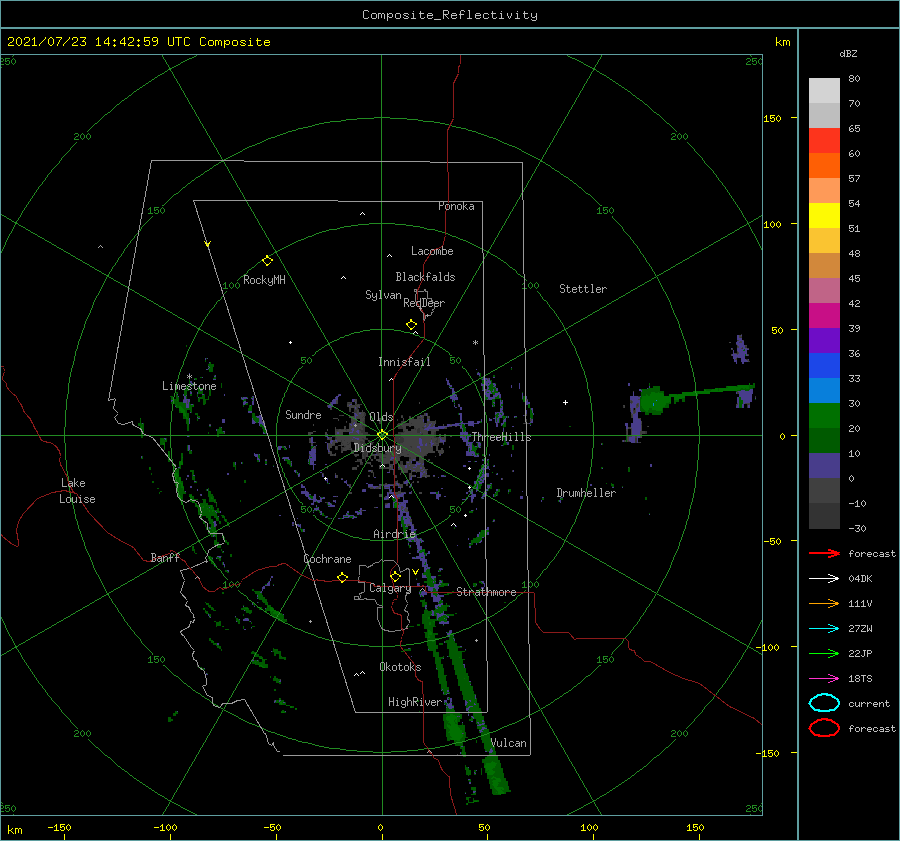Click the Lacombe label
This screenshot has width=900, height=841.
432,251
